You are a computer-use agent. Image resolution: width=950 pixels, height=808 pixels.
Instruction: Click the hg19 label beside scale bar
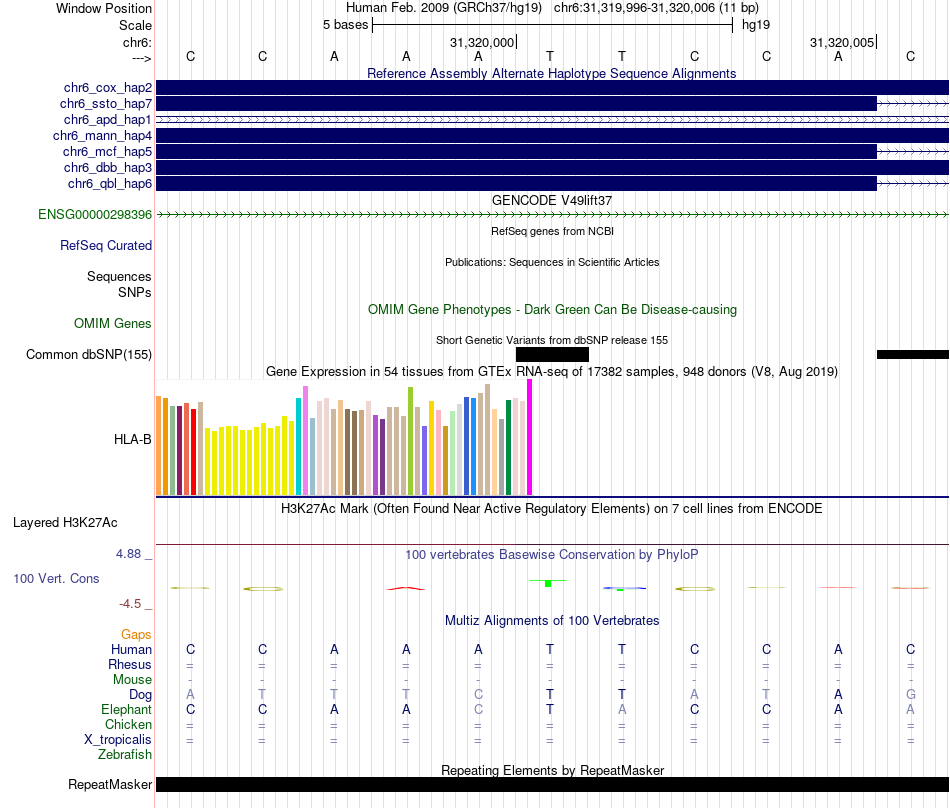coord(756,25)
